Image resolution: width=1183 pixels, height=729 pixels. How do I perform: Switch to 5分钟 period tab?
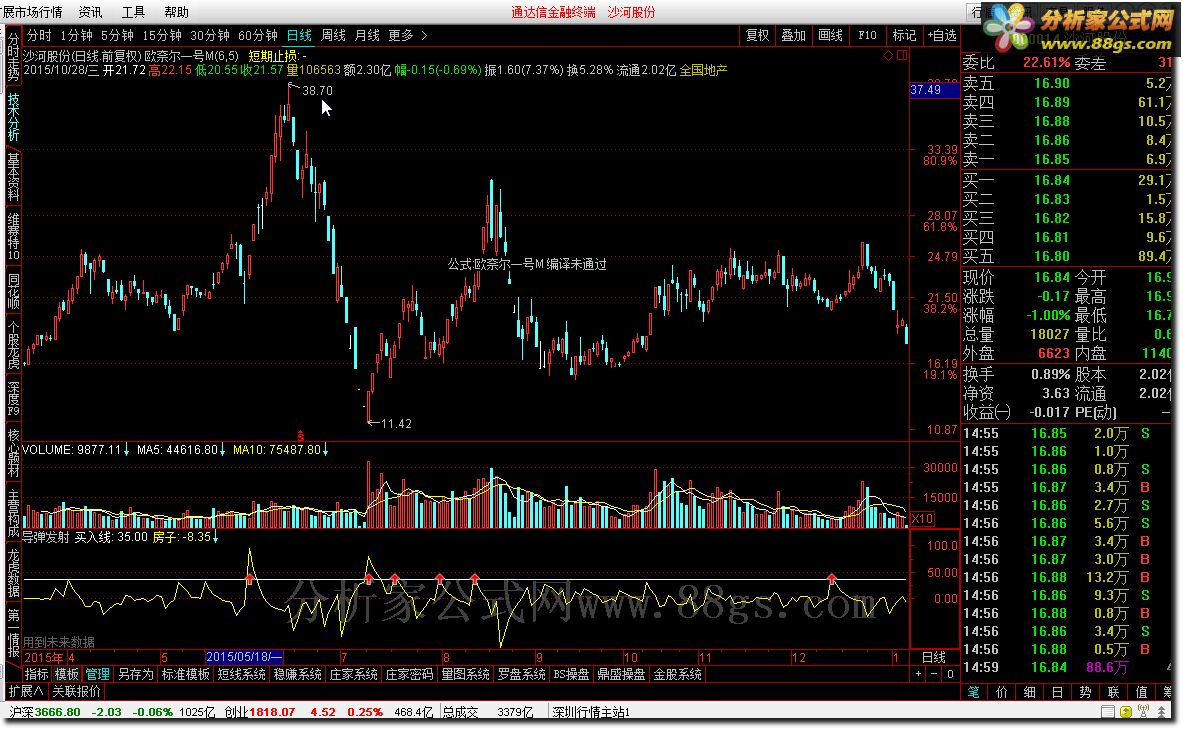tap(117, 35)
